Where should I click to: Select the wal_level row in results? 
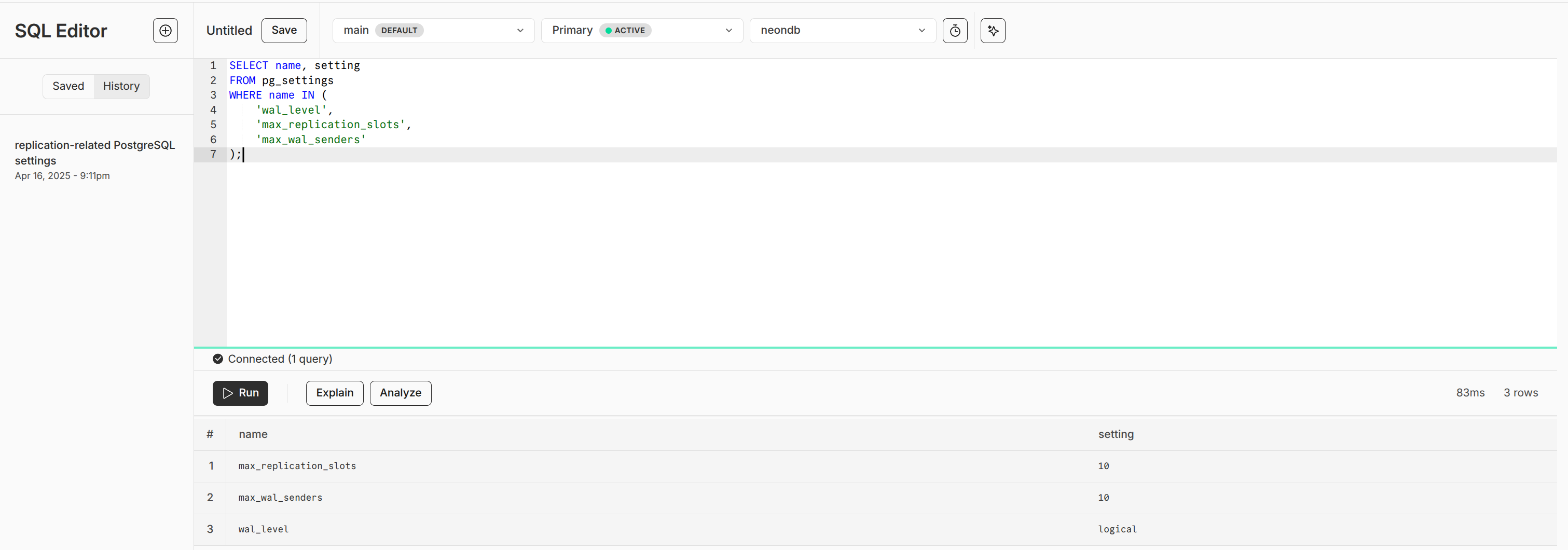pos(263,529)
